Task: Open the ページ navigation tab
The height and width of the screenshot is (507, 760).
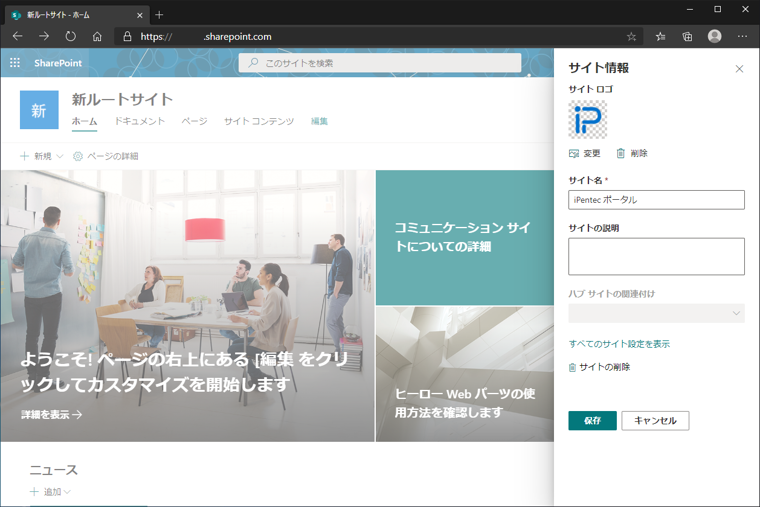Action: [194, 121]
